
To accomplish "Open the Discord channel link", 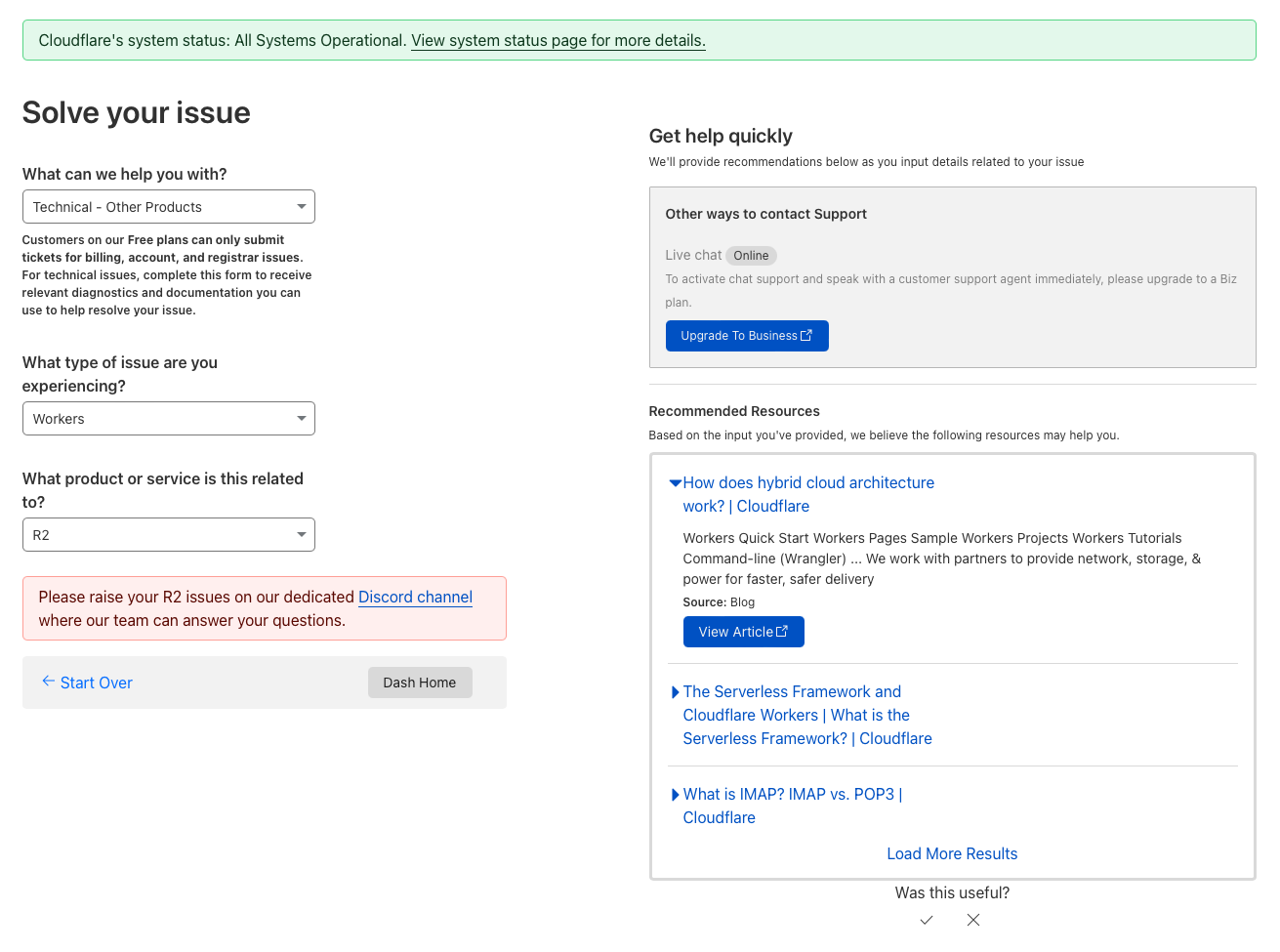I will 415,597.
